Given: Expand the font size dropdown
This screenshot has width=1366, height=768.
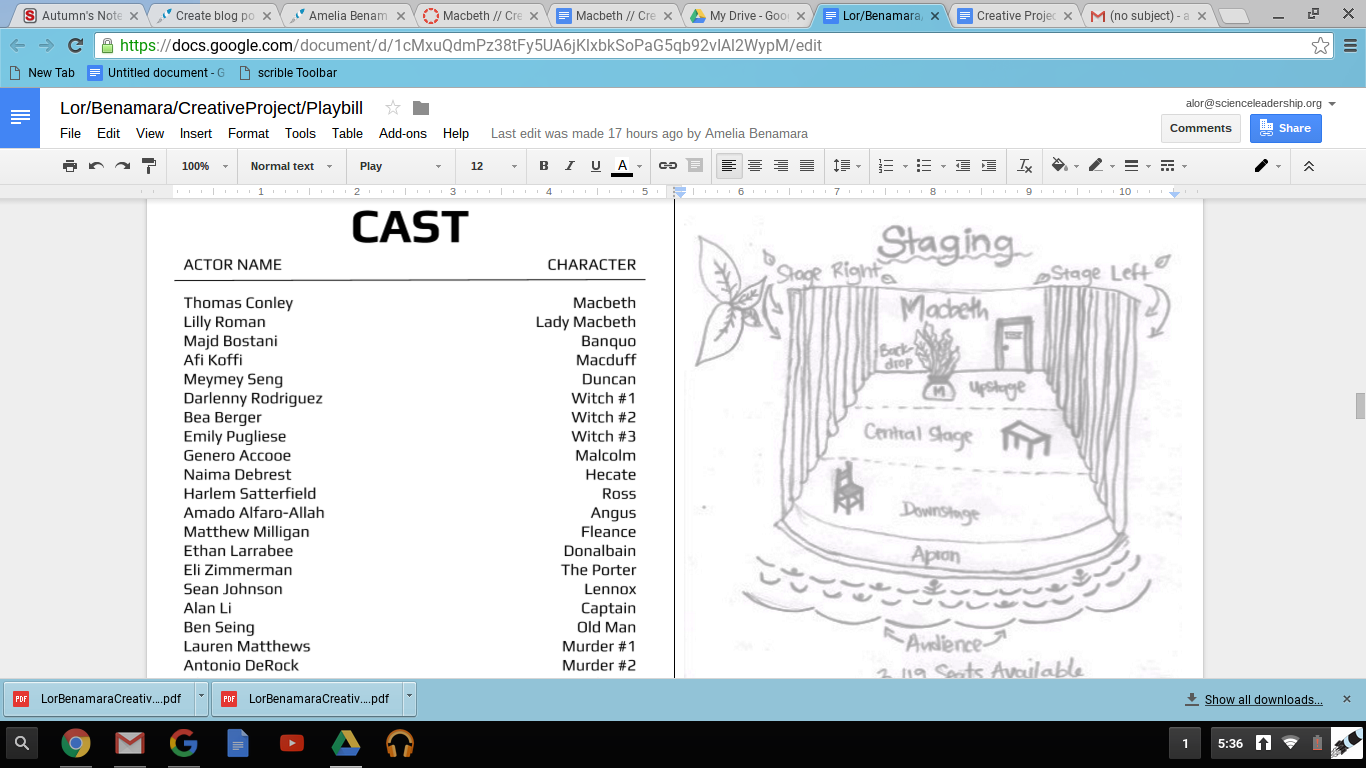Looking at the screenshot, I should (x=494, y=166).
